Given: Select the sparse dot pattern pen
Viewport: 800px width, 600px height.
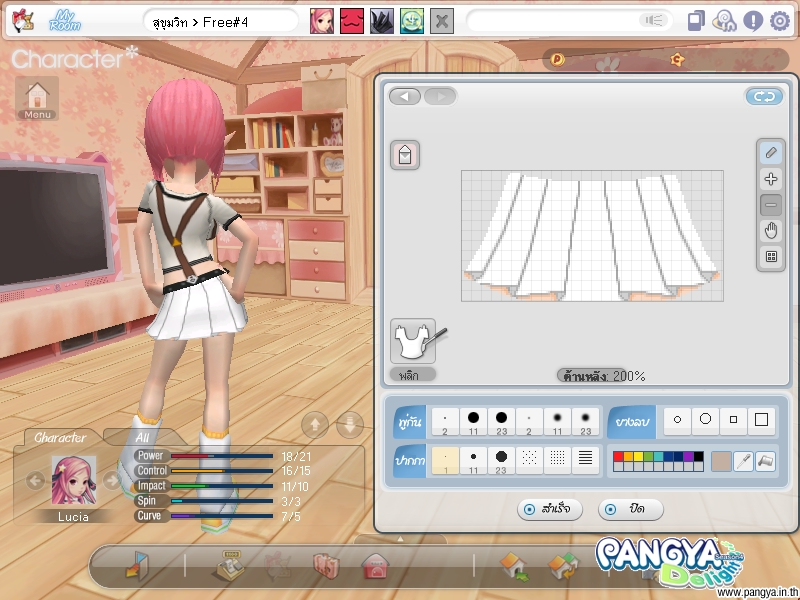Looking at the screenshot, I should 529,461.
